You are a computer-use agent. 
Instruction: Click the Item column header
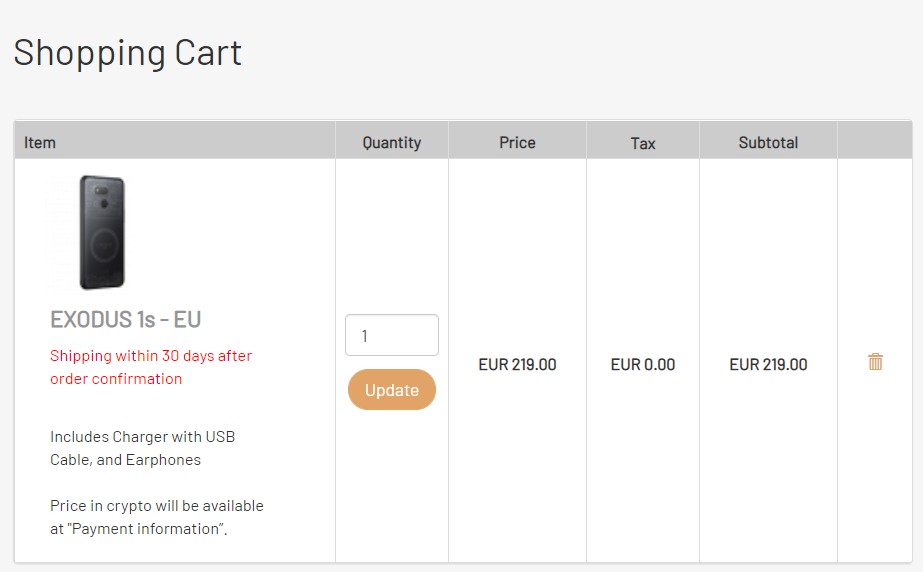(39, 142)
